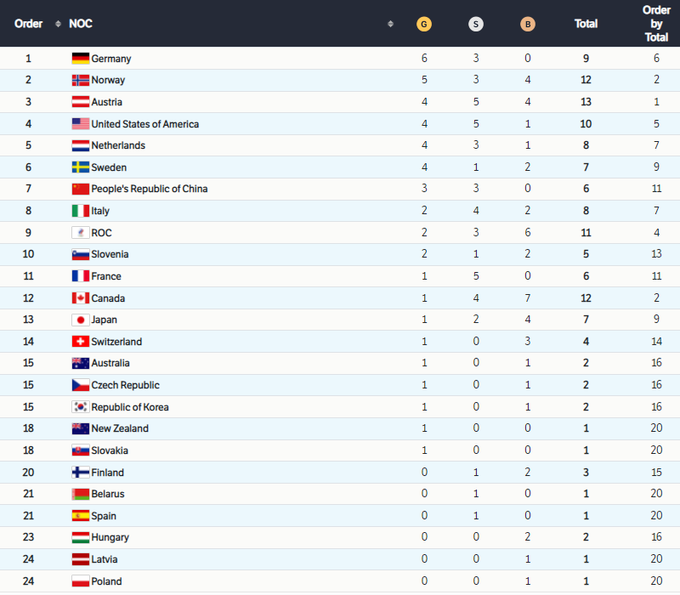The height and width of the screenshot is (595, 680).
Task: Click the bronze medal column icon
Action: [527, 24]
